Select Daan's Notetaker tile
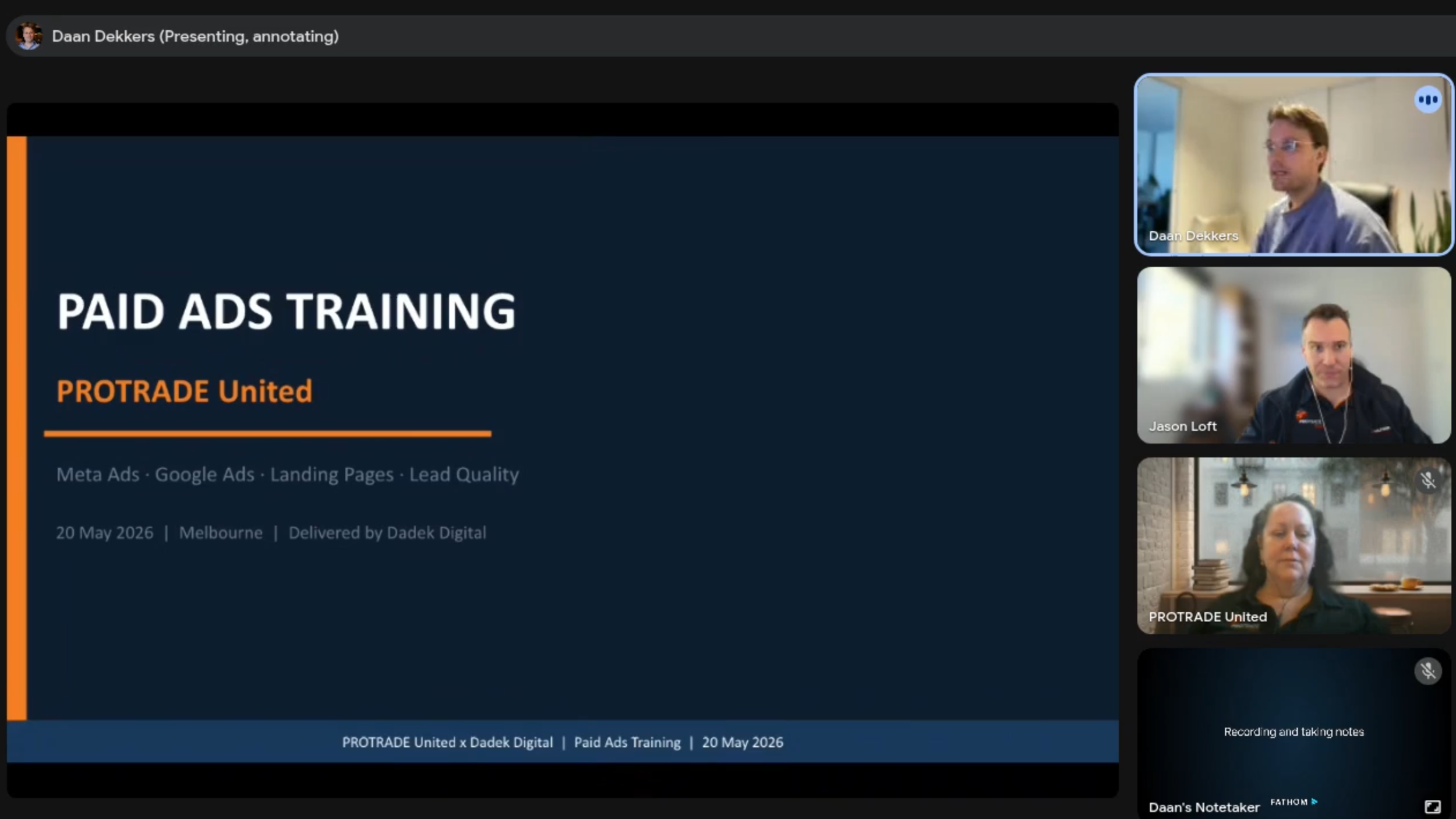 [1294, 733]
